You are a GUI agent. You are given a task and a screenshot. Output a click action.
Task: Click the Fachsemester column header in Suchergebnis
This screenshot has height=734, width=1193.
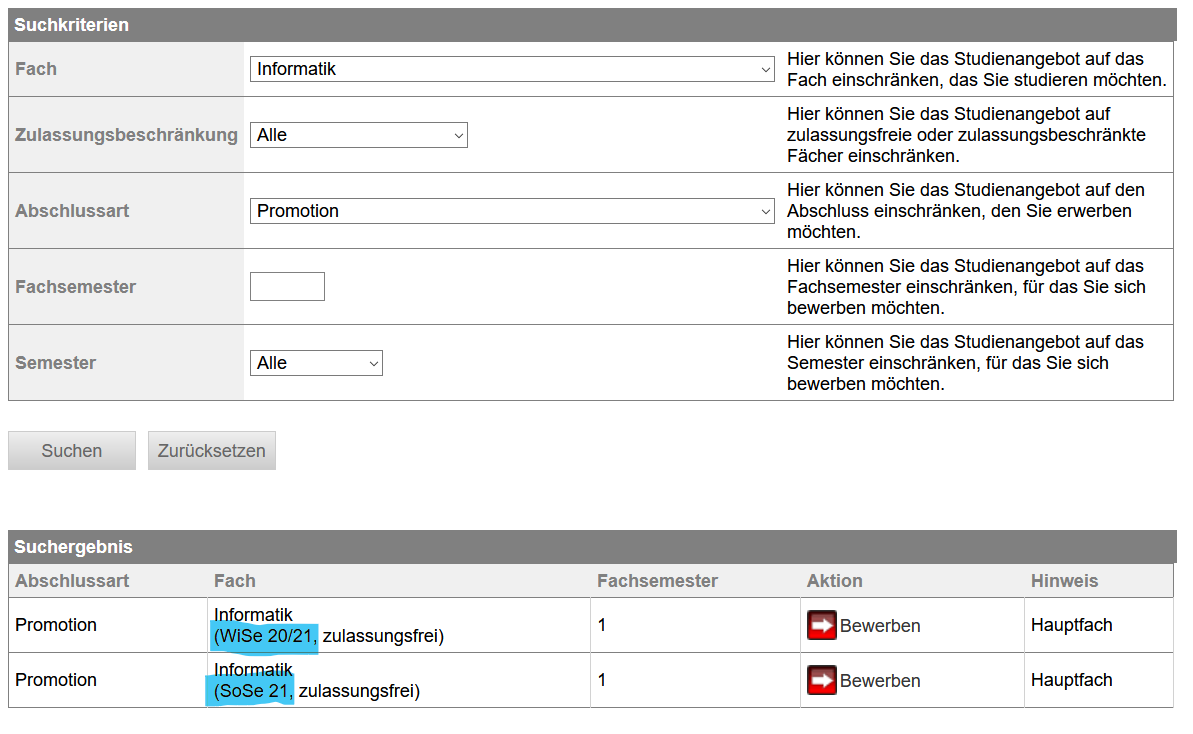[657, 581]
